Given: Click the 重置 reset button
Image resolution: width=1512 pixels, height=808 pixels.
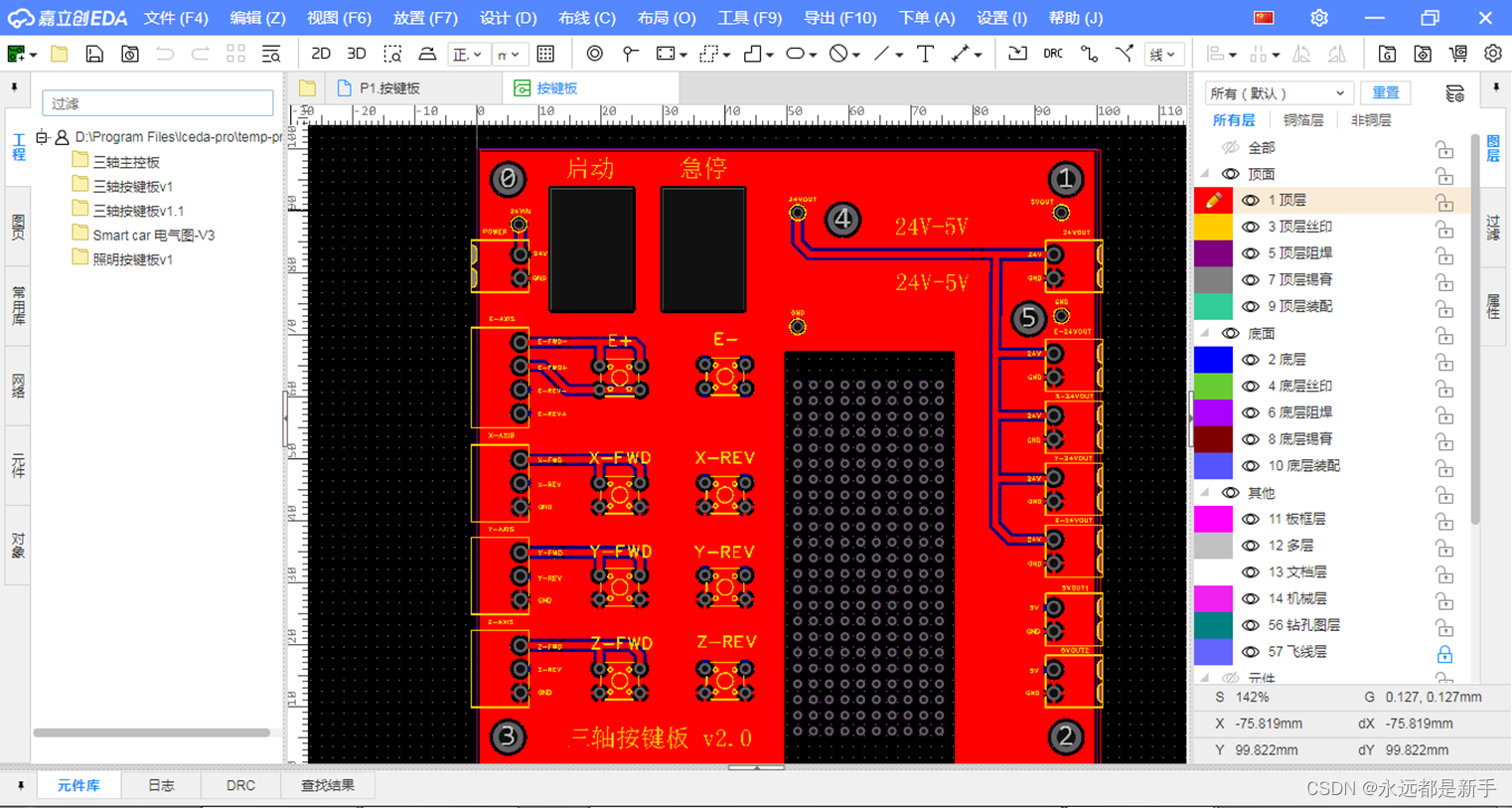Looking at the screenshot, I should coord(1386,92).
